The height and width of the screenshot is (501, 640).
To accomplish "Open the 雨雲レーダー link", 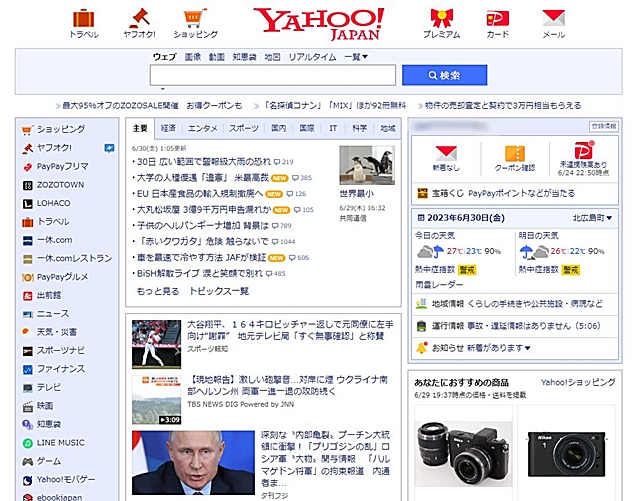I will point(439,285).
